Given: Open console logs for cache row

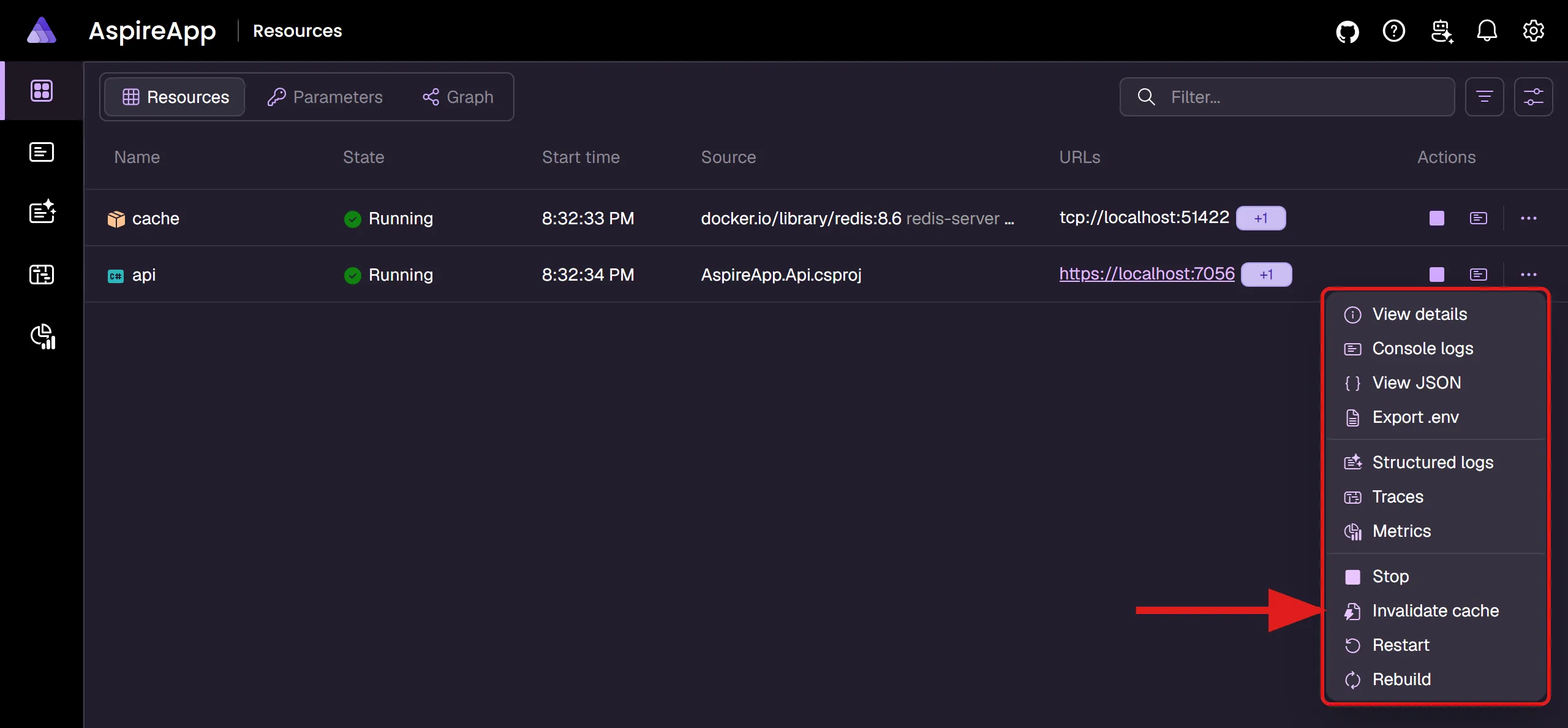Looking at the screenshot, I should pyautogui.click(x=1479, y=218).
